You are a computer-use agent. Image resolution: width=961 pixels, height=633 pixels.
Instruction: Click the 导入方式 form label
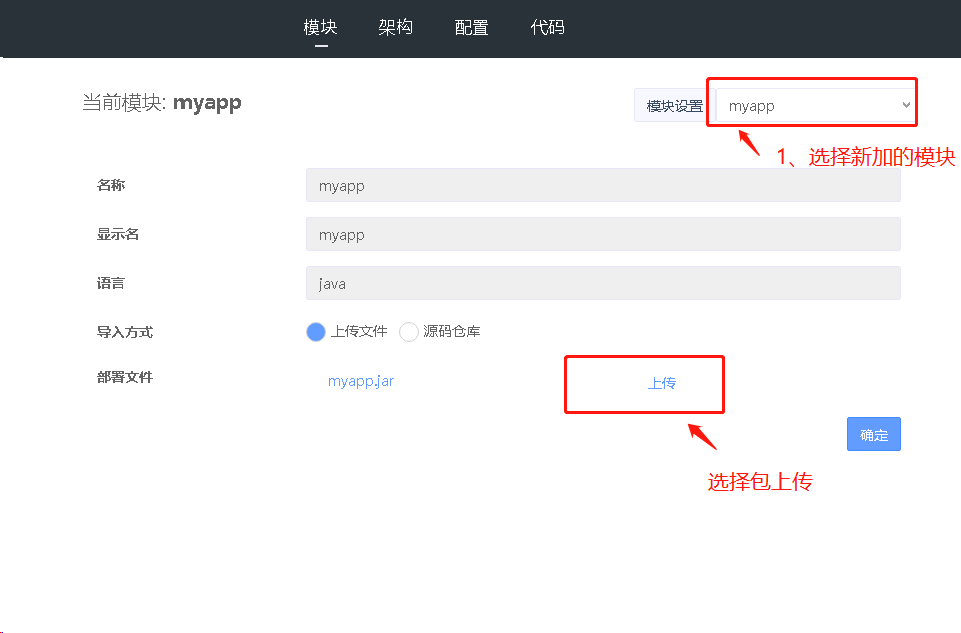(x=125, y=332)
